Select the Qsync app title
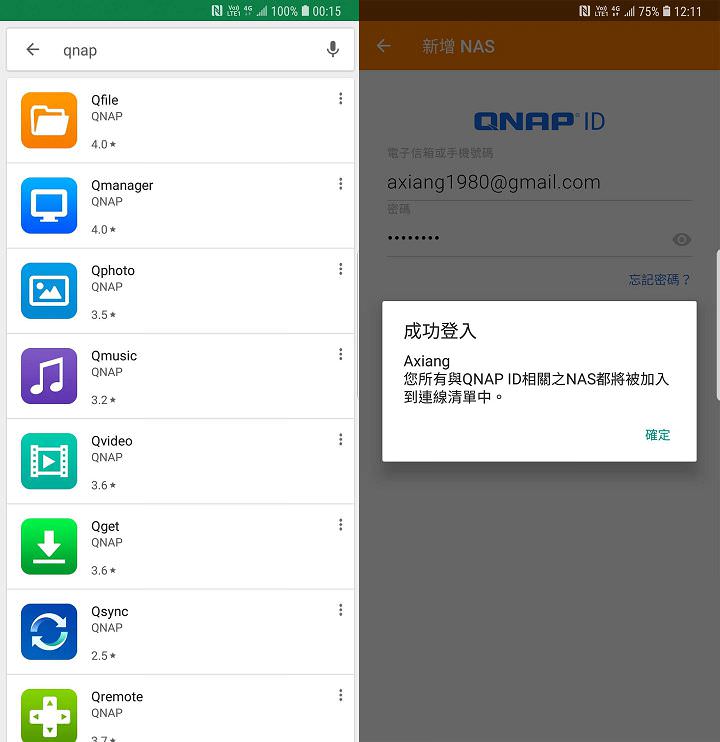Viewport: 720px width, 742px height. click(110, 611)
